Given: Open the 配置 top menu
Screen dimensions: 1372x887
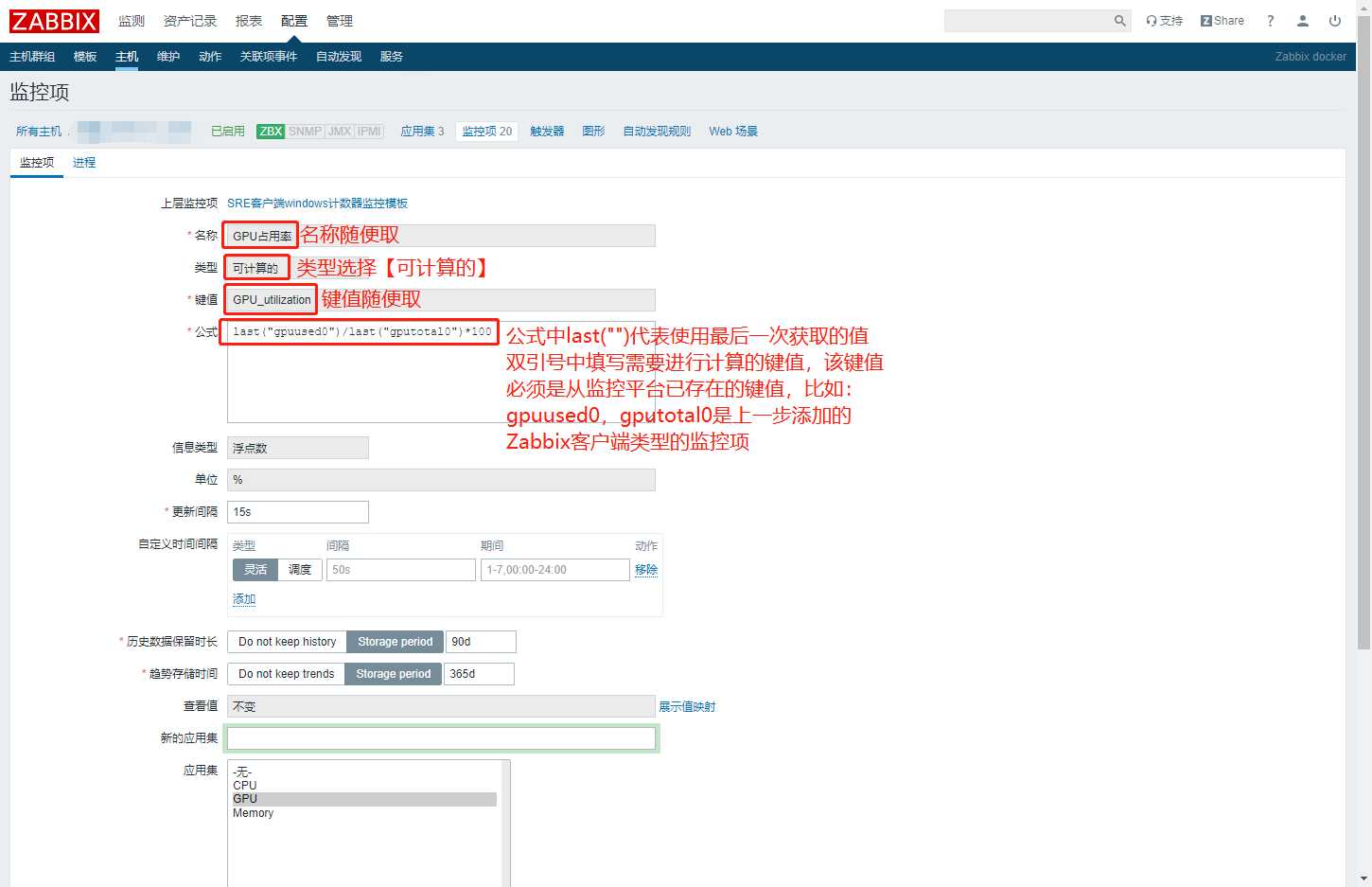Looking at the screenshot, I should pyautogui.click(x=294, y=21).
